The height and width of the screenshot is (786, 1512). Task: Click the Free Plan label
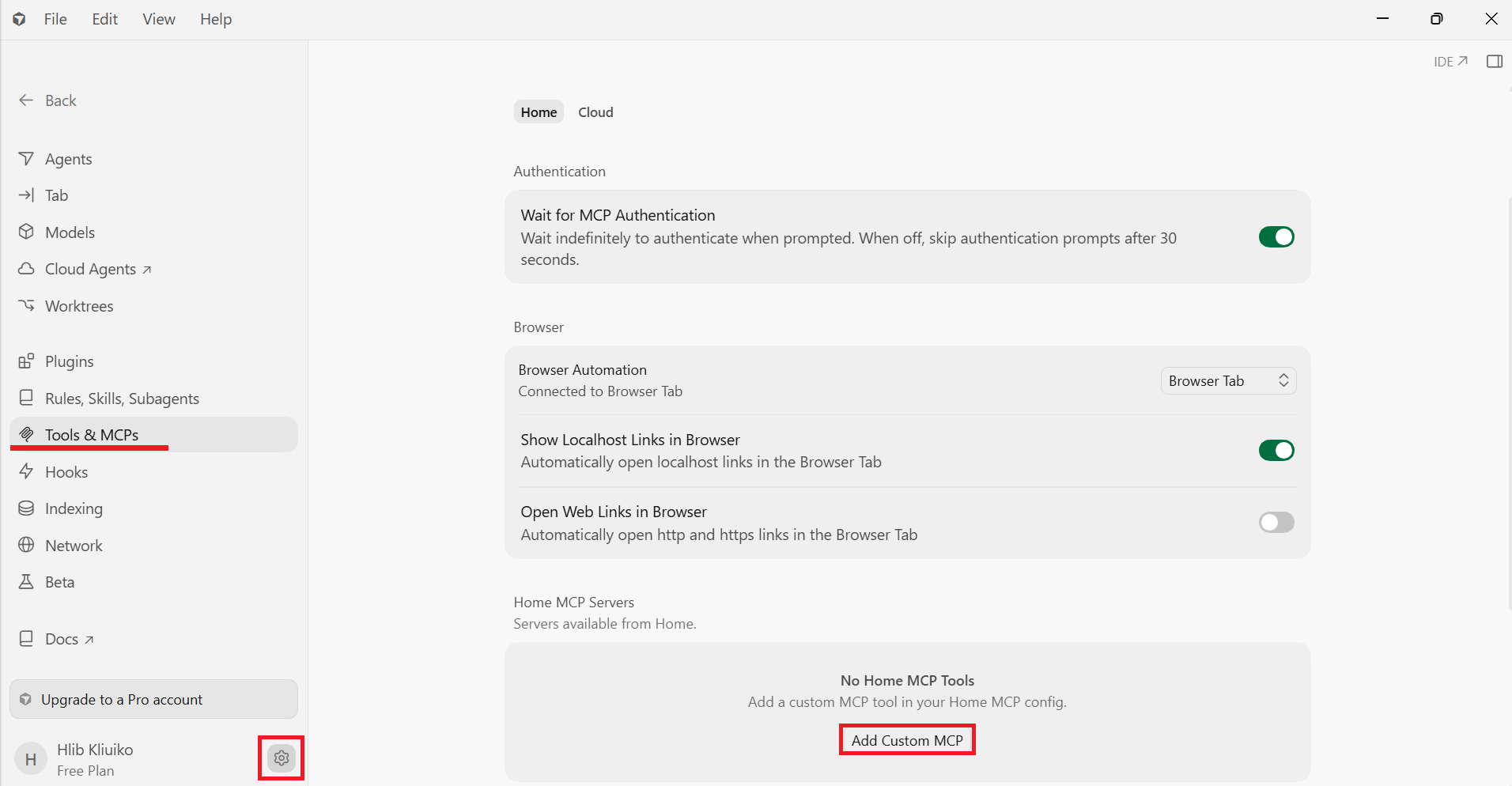pos(85,771)
